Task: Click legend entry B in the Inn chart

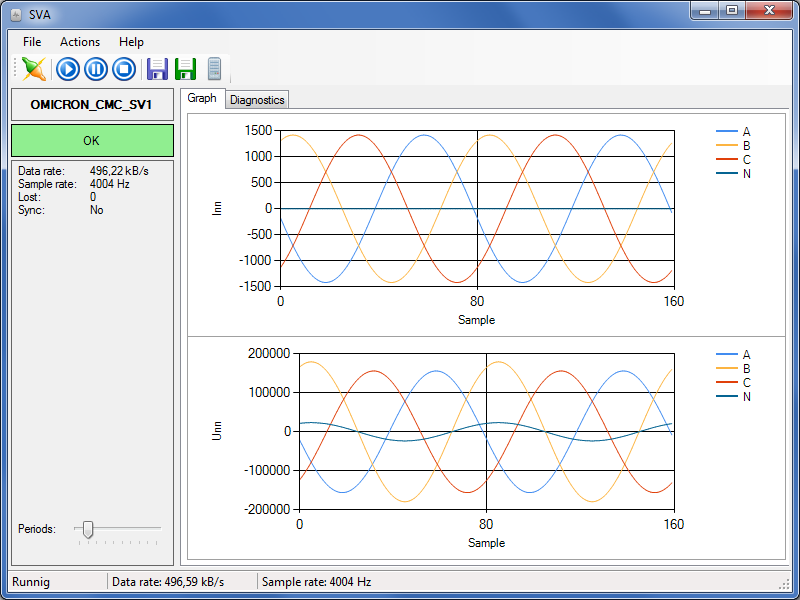Action: (x=733, y=145)
